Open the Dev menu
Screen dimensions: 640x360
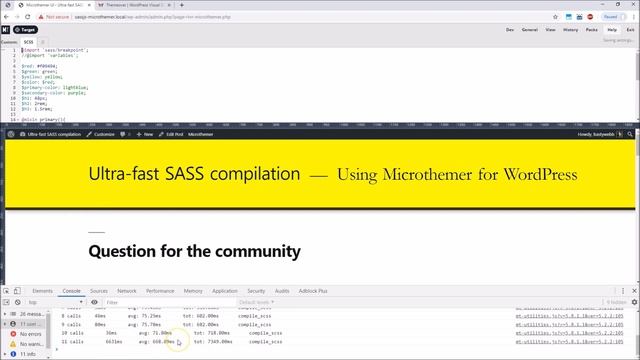[x=510, y=30]
